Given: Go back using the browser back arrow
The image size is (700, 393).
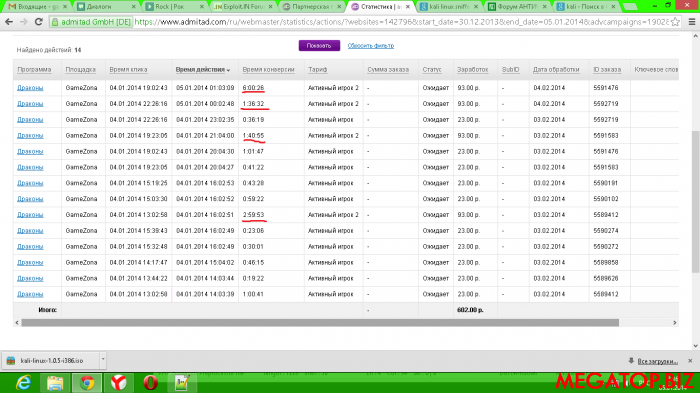Looking at the screenshot, I should click(x=9, y=21).
